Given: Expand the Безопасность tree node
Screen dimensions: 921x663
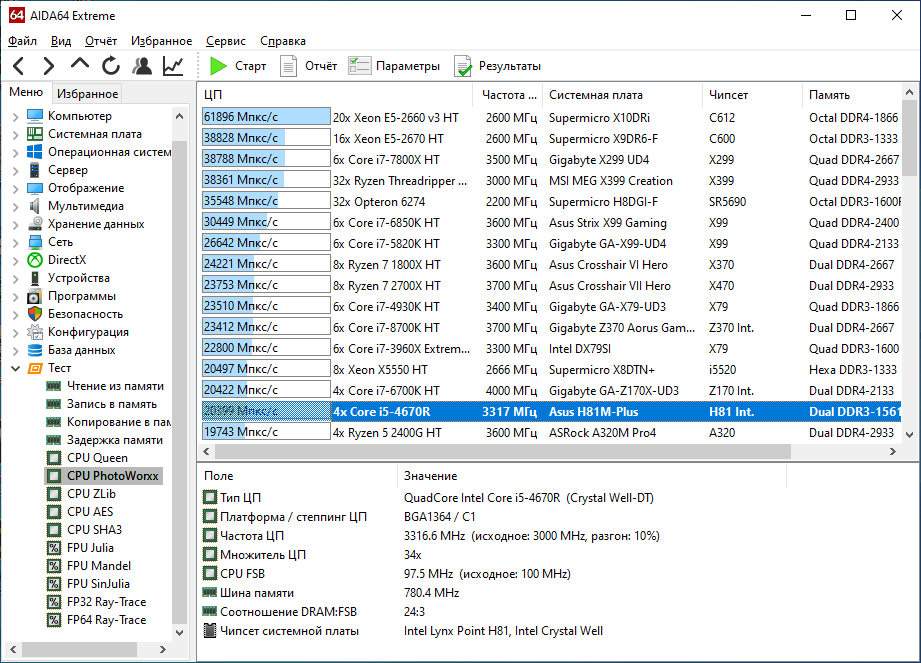Looking at the screenshot, I should pos(15,314).
